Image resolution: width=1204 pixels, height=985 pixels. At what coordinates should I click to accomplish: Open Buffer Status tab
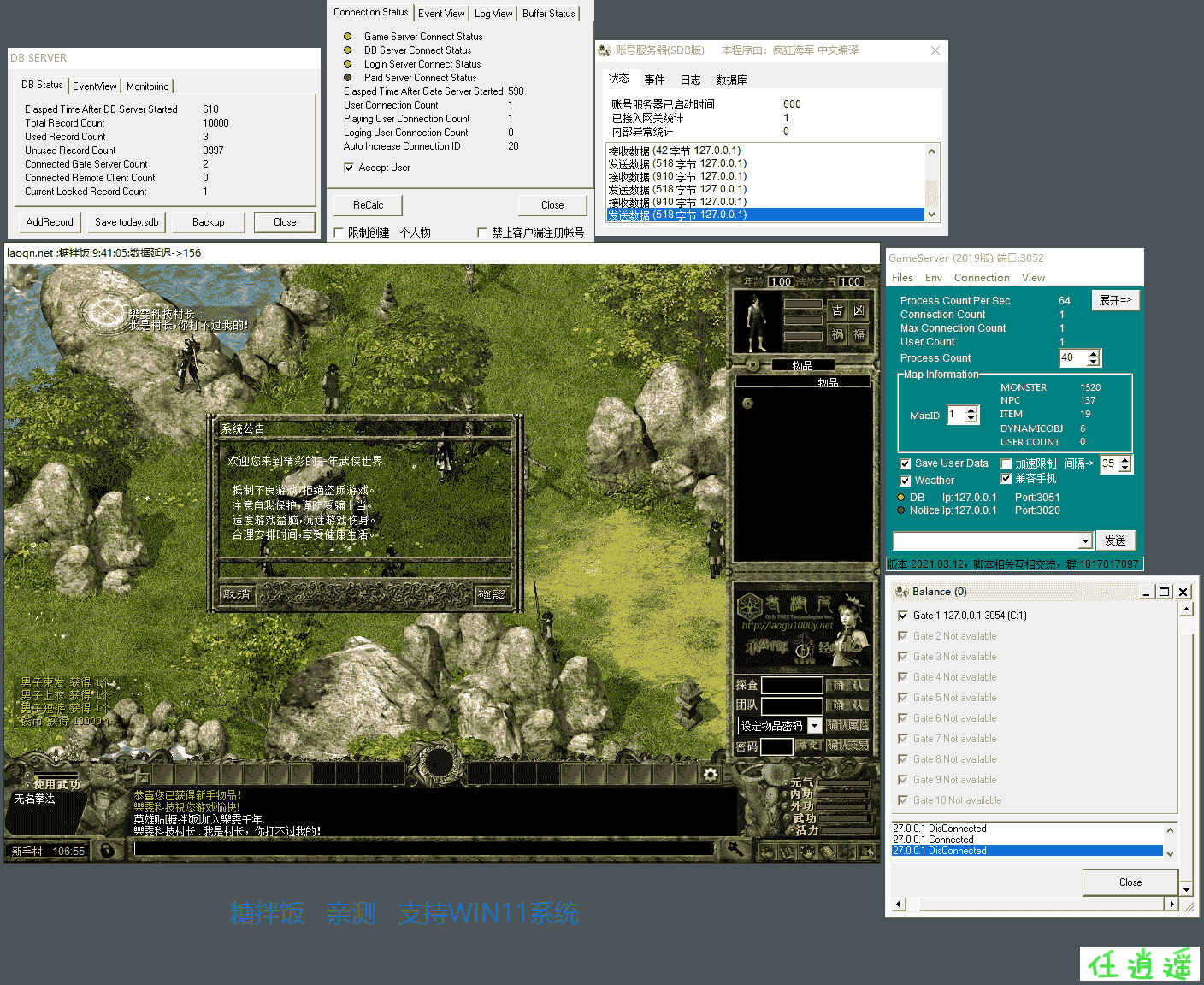(548, 14)
